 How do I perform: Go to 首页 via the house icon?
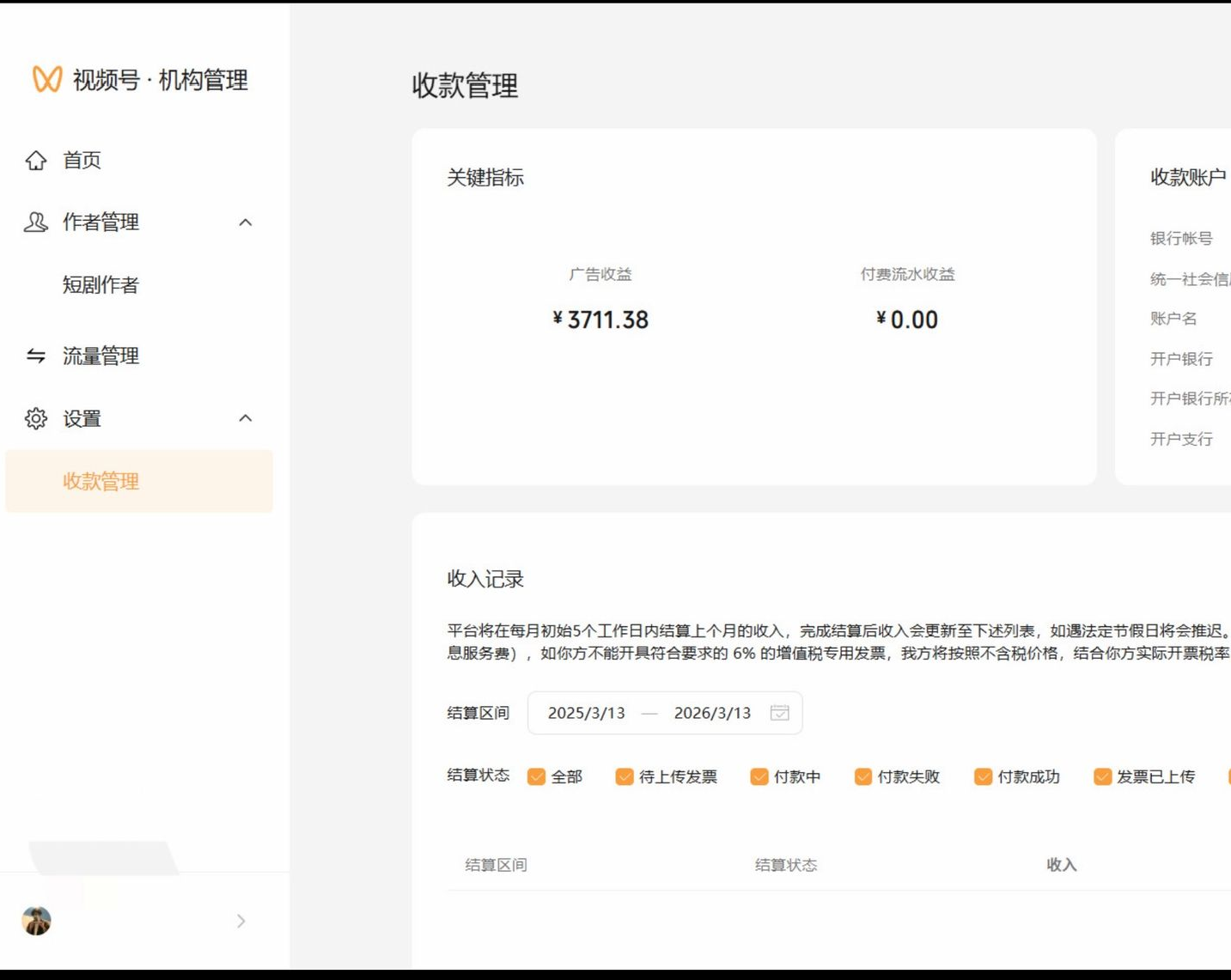coord(36,160)
